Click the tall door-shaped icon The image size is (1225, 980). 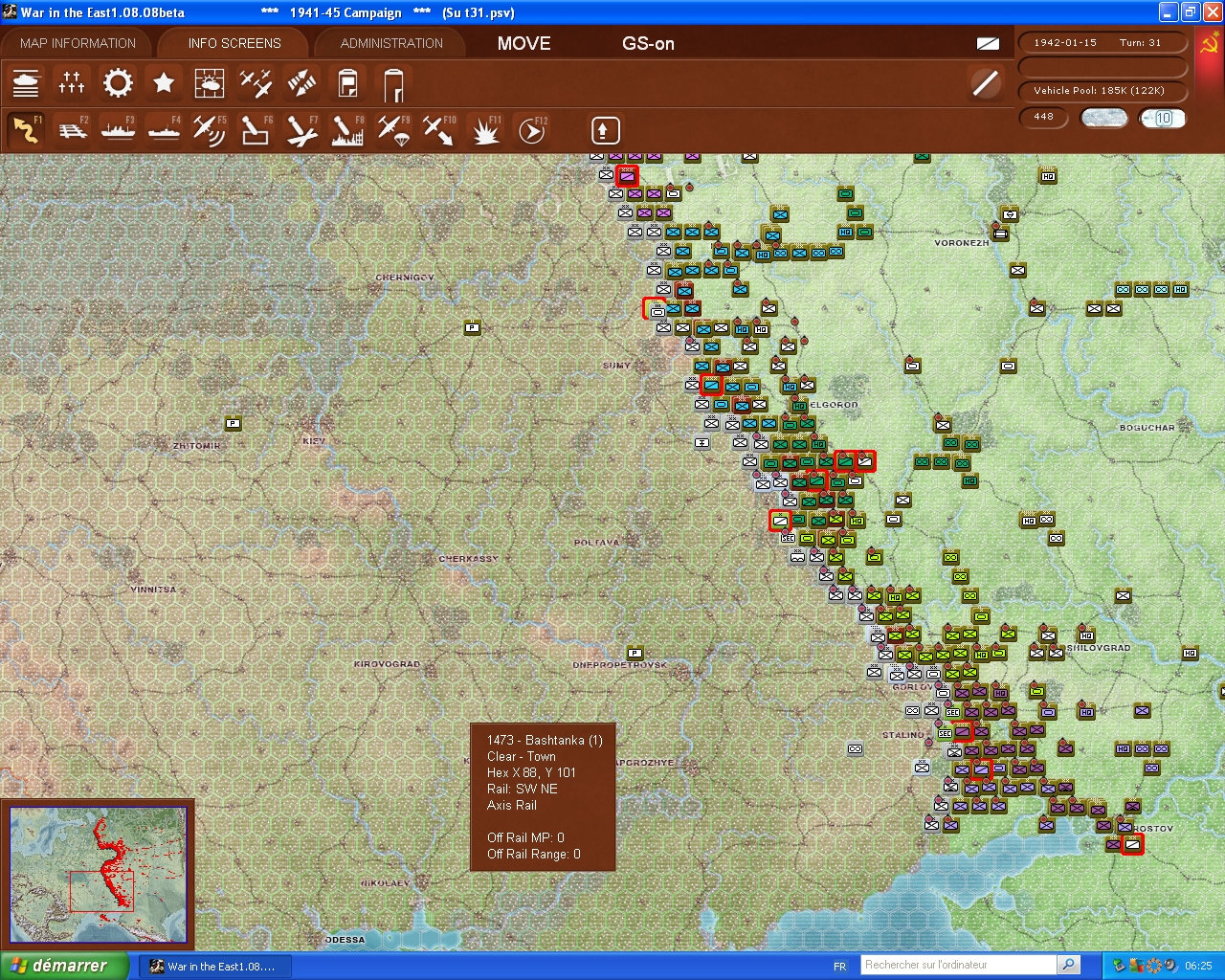point(393,83)
